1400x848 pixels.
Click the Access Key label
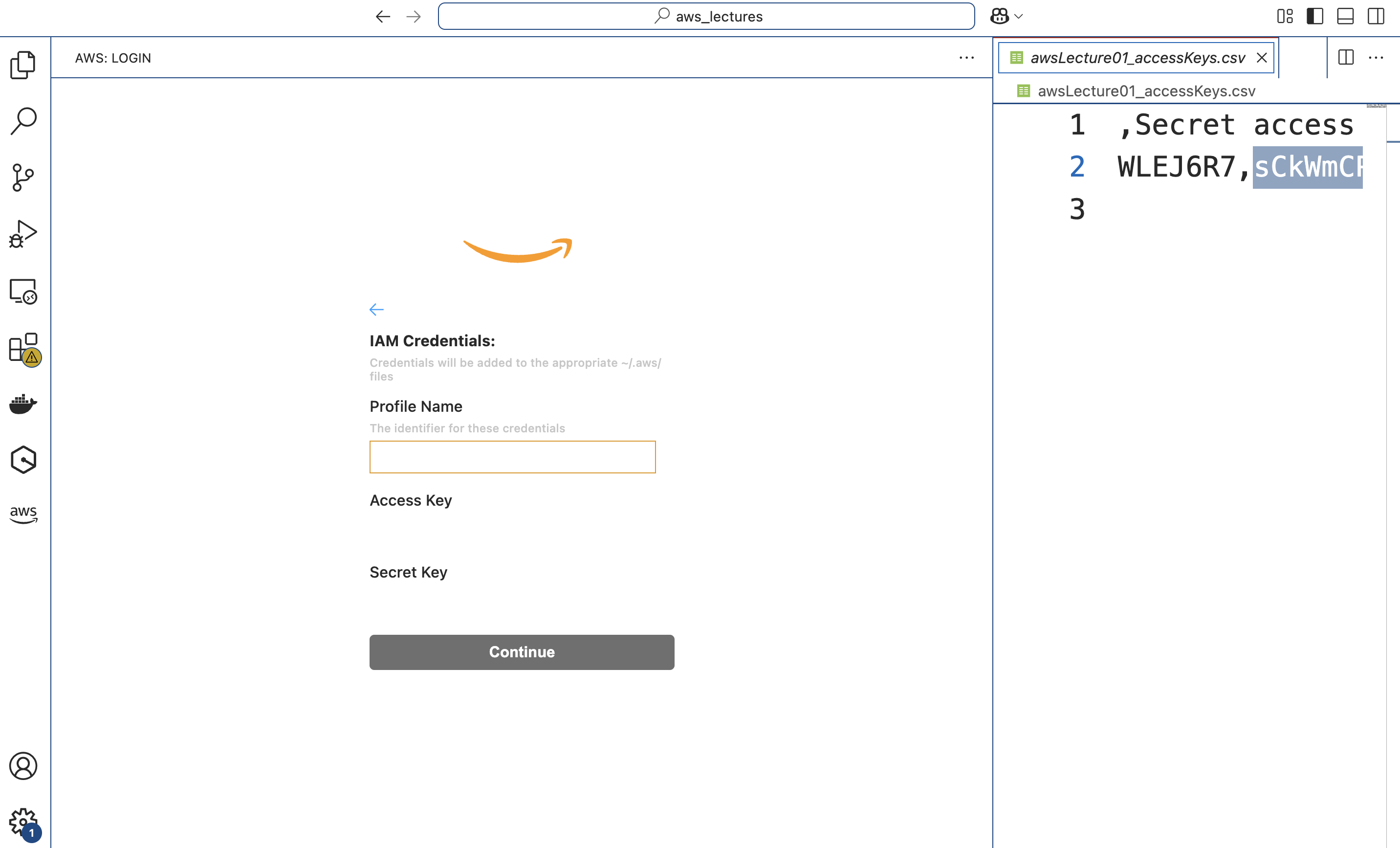411,501
